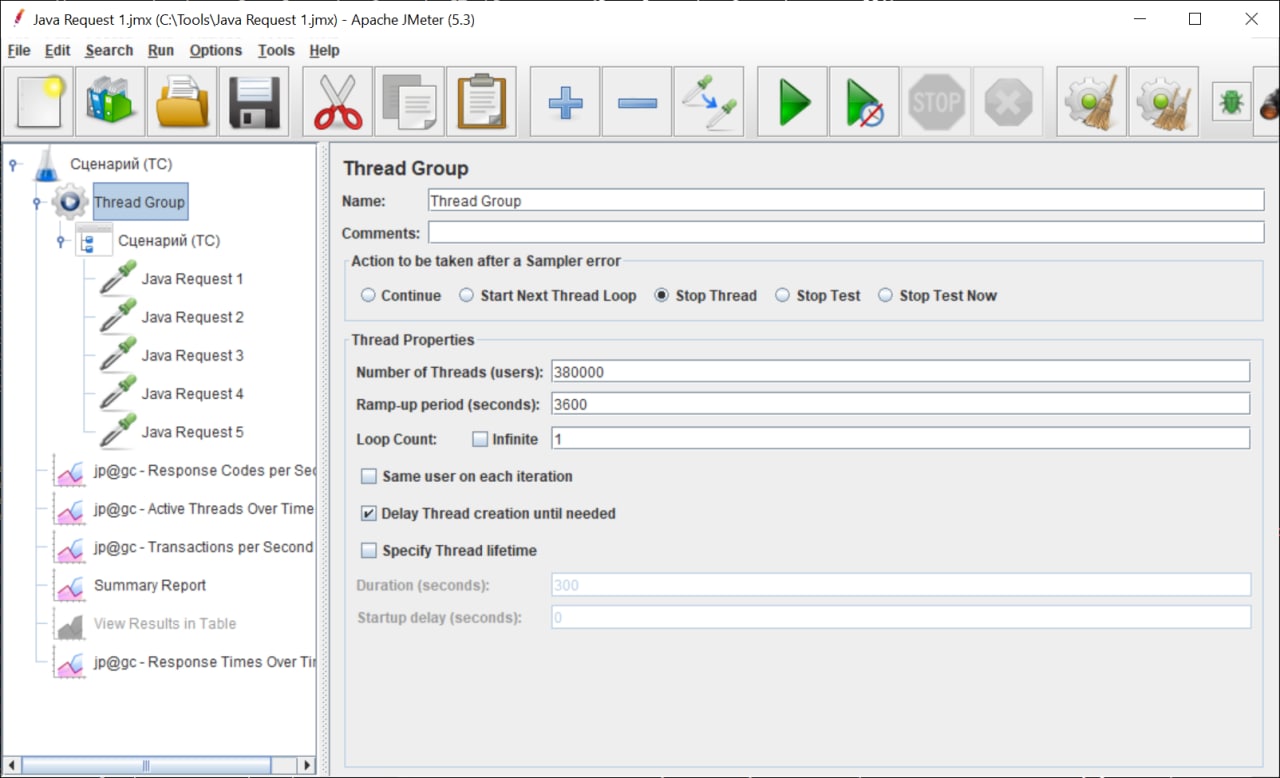Viewport: 1280px width, 778px height.
Task: Uncheck Delay Thread creation until needed
Action: click(x=369, y=514)
